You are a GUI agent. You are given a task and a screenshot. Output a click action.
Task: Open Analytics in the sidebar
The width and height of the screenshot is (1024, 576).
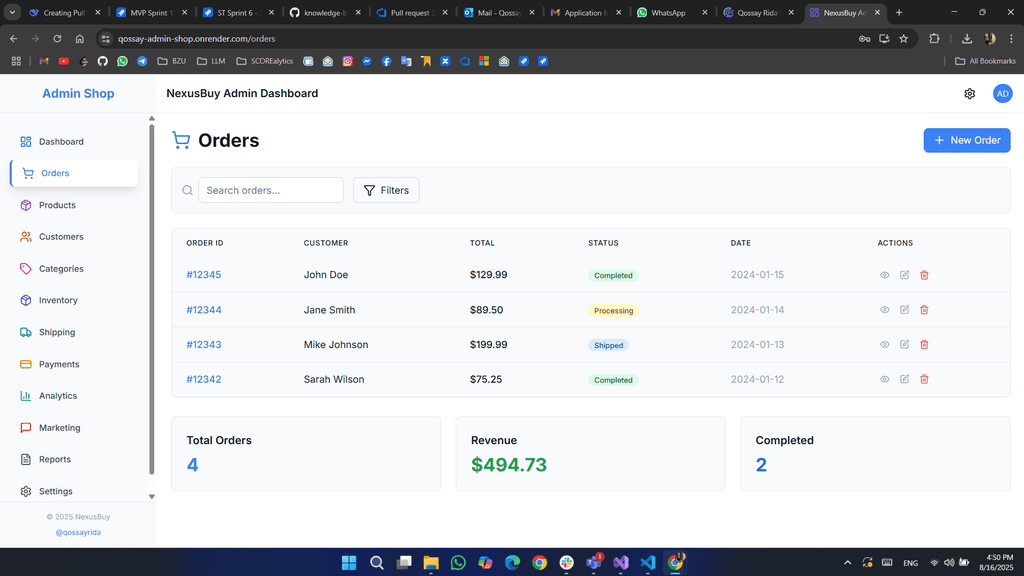click(74, 396)
